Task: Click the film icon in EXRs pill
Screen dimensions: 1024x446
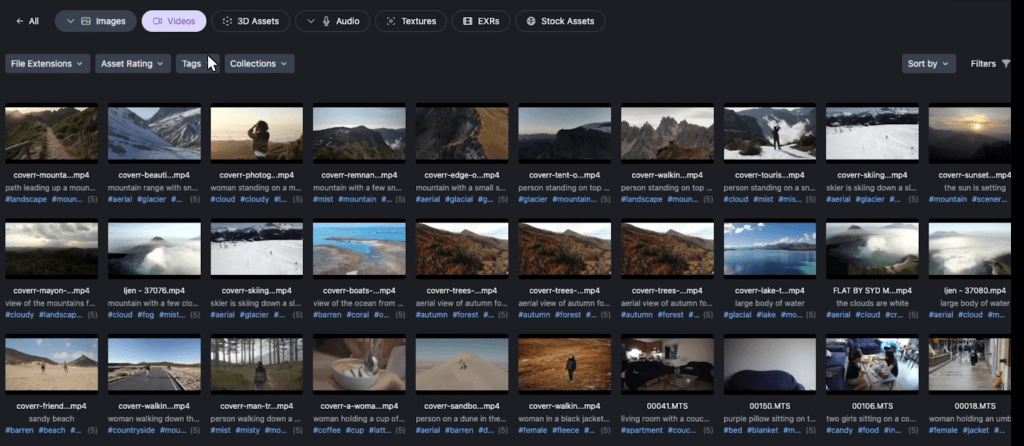Action: point(467,20)
